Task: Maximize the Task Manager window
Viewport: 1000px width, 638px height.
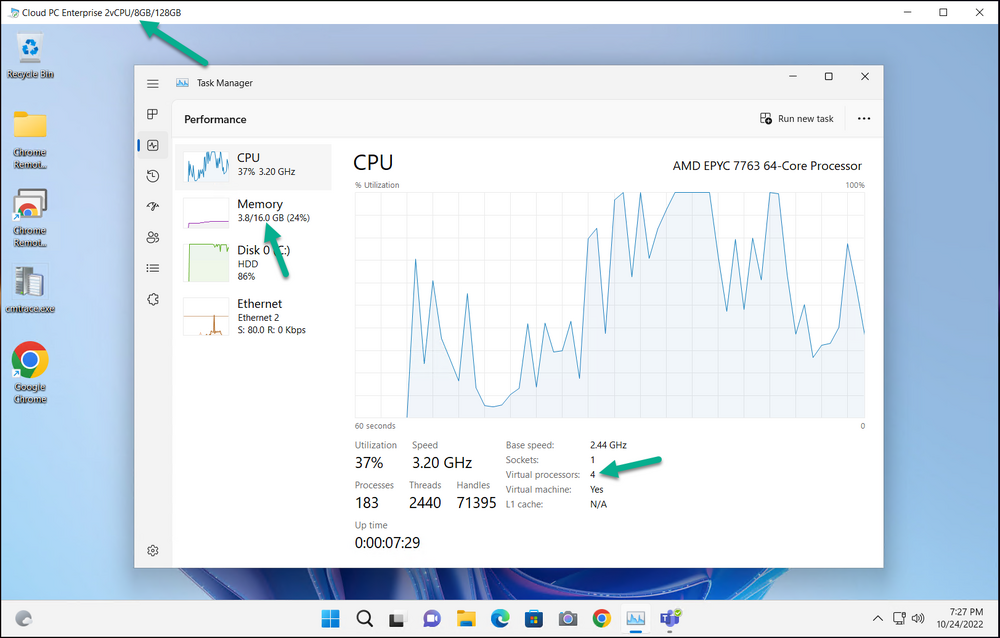Action: 828,77
